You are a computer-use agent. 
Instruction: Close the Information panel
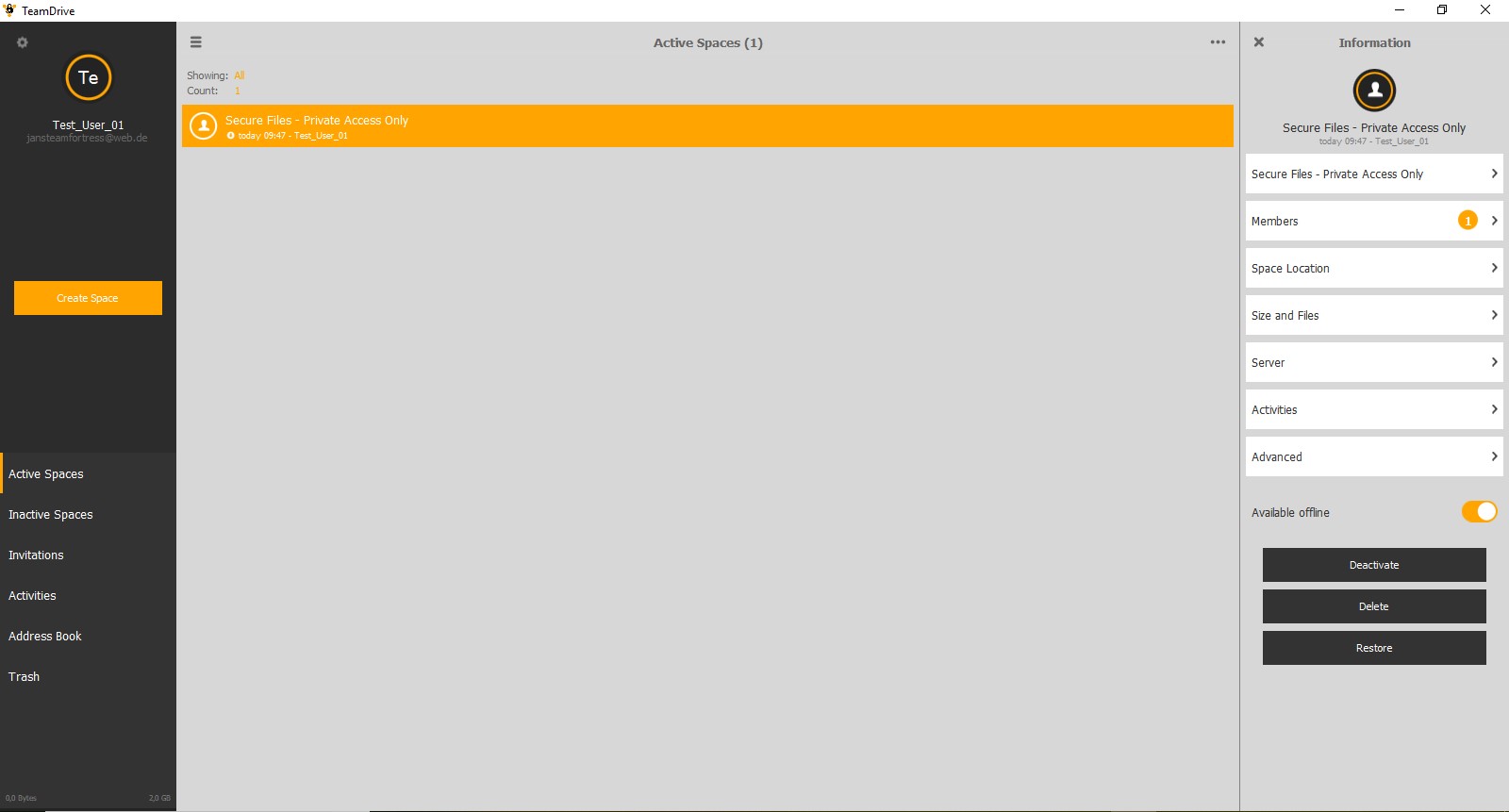tap(1258, 42)
